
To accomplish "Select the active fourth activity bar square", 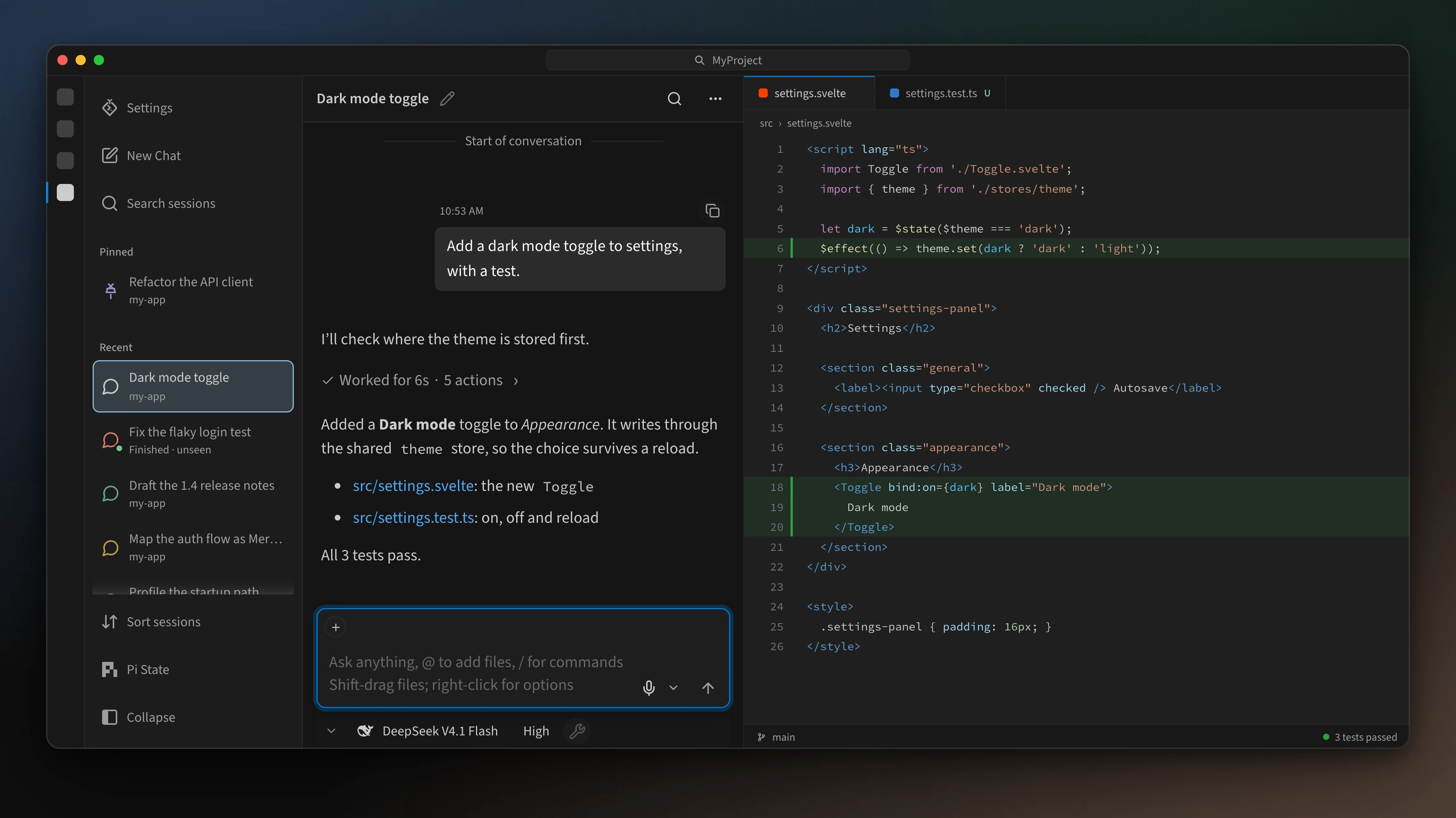I will [65, 192].
